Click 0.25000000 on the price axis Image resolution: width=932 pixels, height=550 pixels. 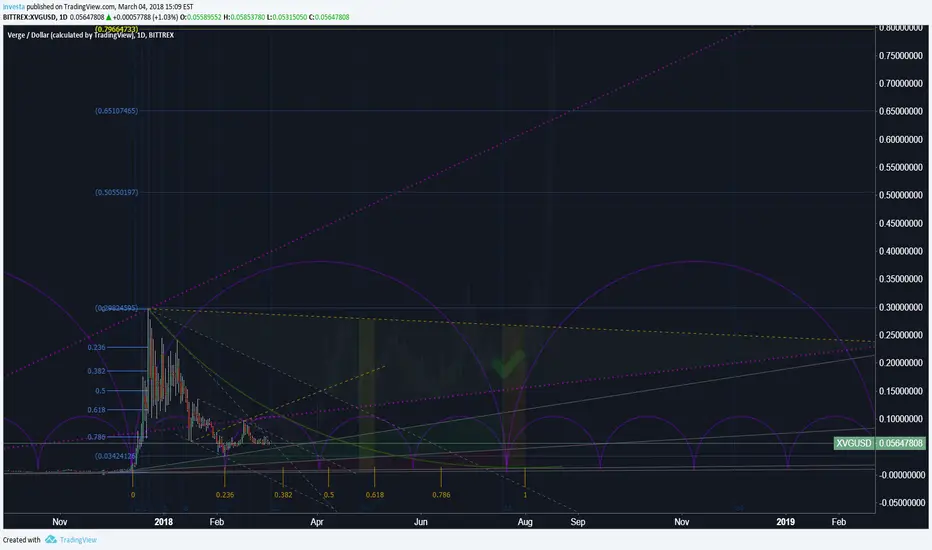click(900, 335)
